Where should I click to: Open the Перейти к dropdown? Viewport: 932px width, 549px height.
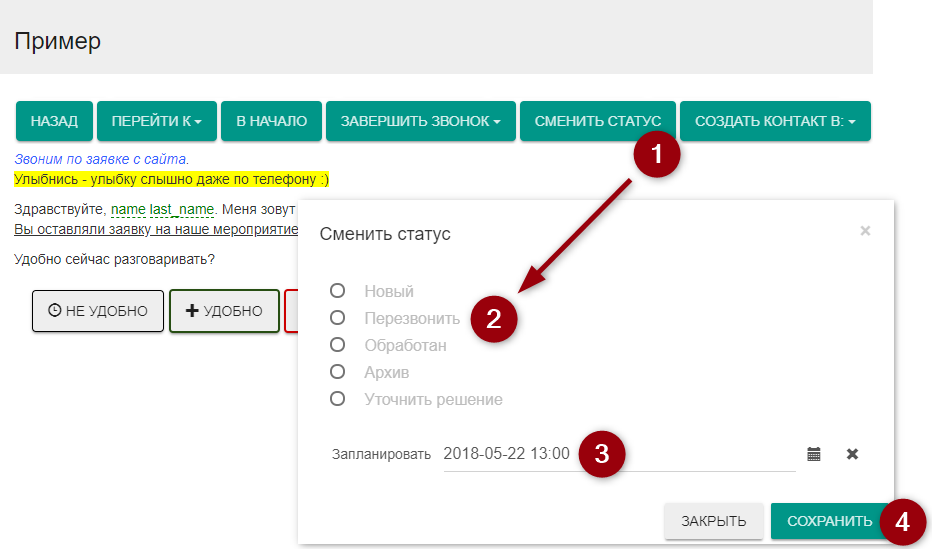click(x=156, y=121)
